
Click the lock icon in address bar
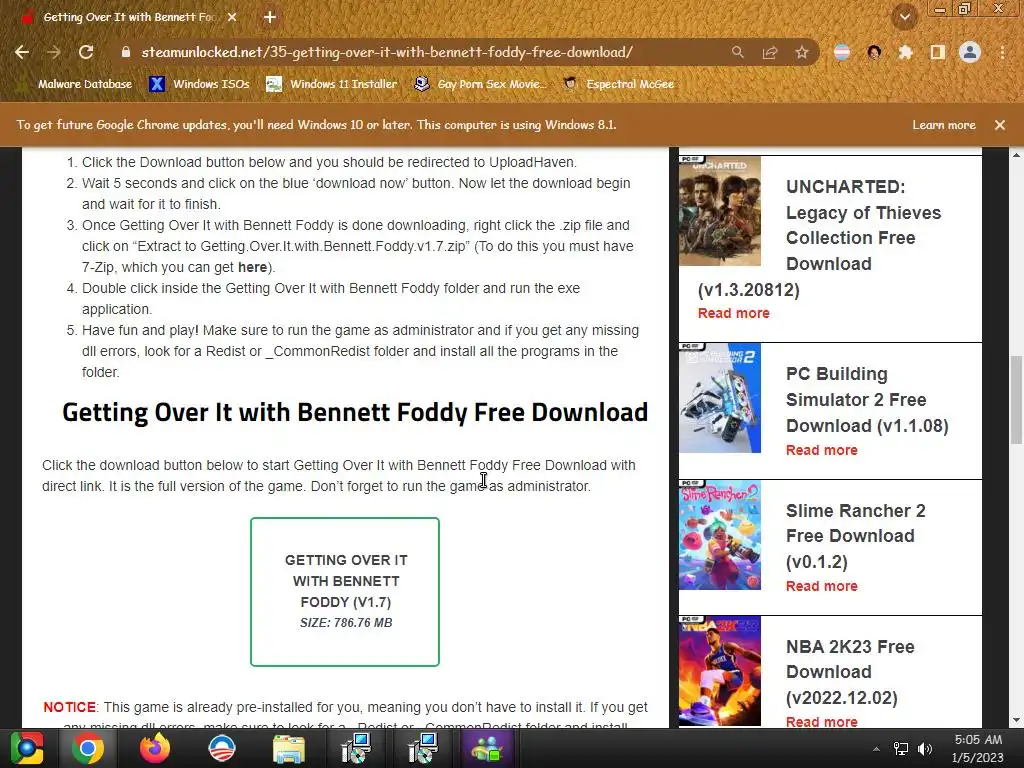pyautogui.click(x=126, y=52)
